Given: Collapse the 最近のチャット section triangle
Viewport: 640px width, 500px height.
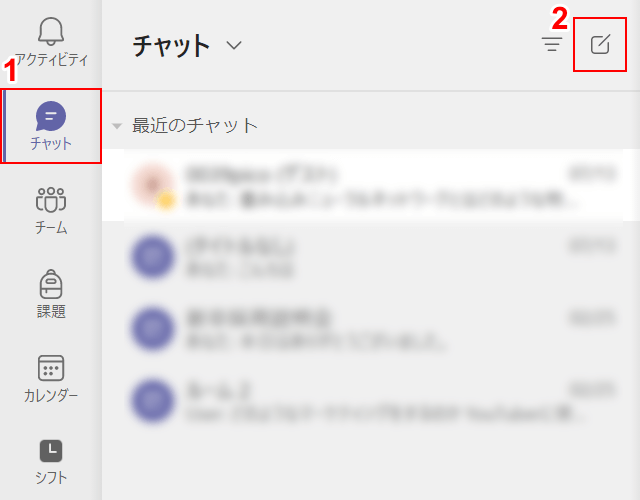Looking at the screenshot, I should [x=117, y=126].
